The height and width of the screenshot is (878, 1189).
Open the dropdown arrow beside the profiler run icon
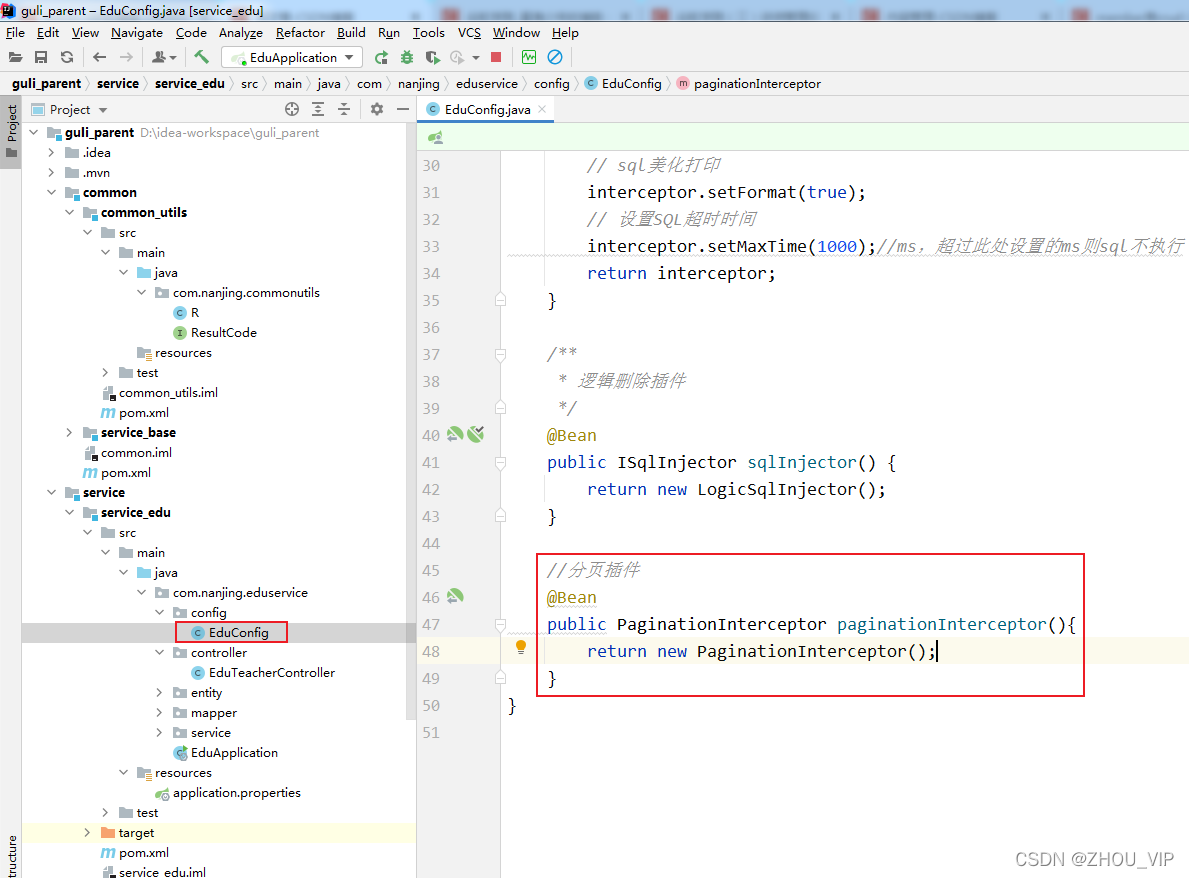point(476,58)
